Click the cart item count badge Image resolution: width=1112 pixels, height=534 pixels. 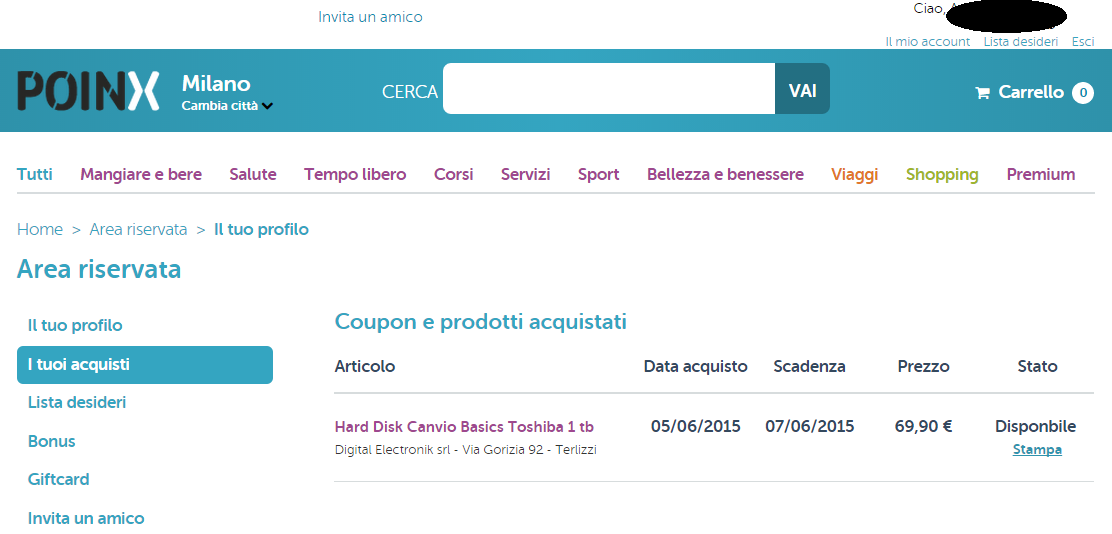tap(1082, 93)
